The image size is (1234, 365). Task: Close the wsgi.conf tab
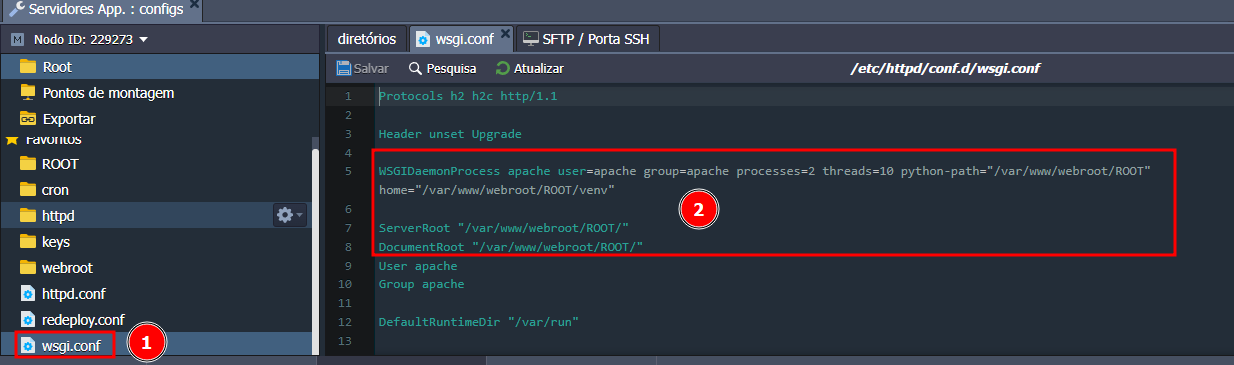click(x=505, y=34)
